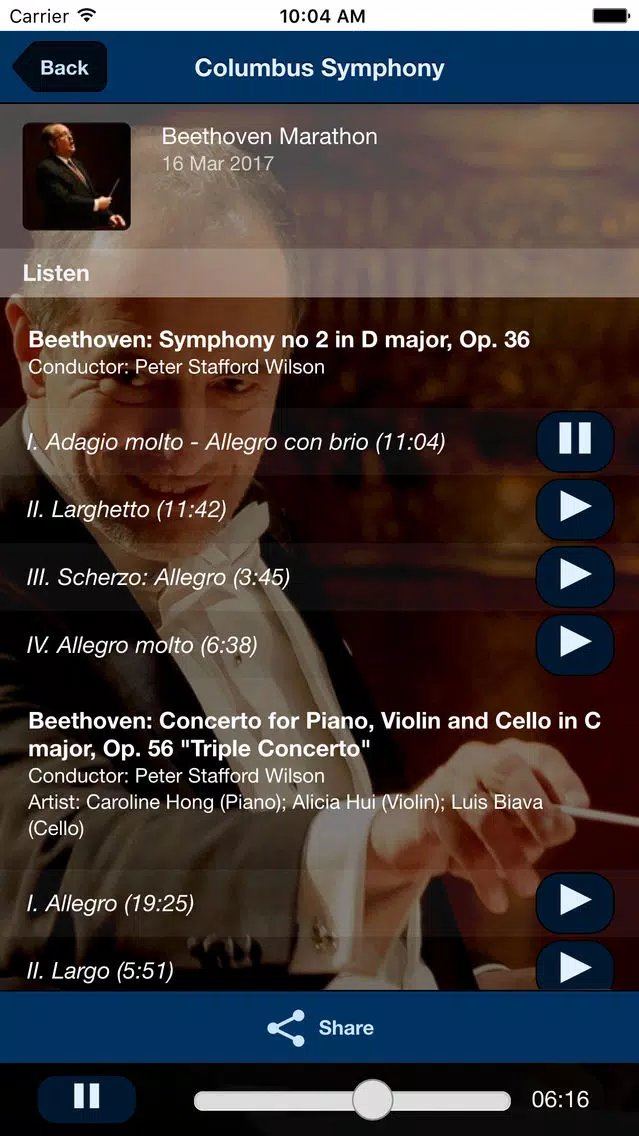Select the Listen section header
This screenshot has height=1136, width=639.
click(x=320, y=273)
